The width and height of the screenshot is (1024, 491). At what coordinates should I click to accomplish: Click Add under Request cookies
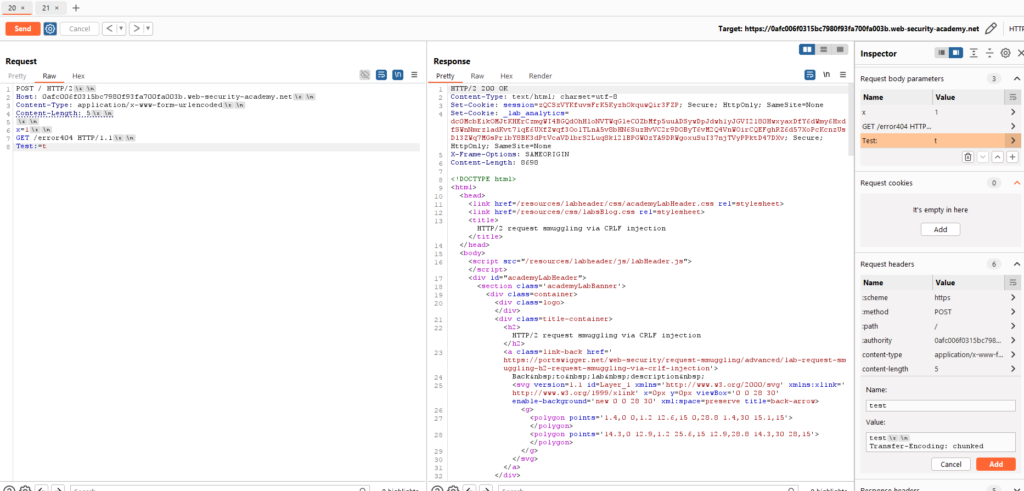click(940, 230)
